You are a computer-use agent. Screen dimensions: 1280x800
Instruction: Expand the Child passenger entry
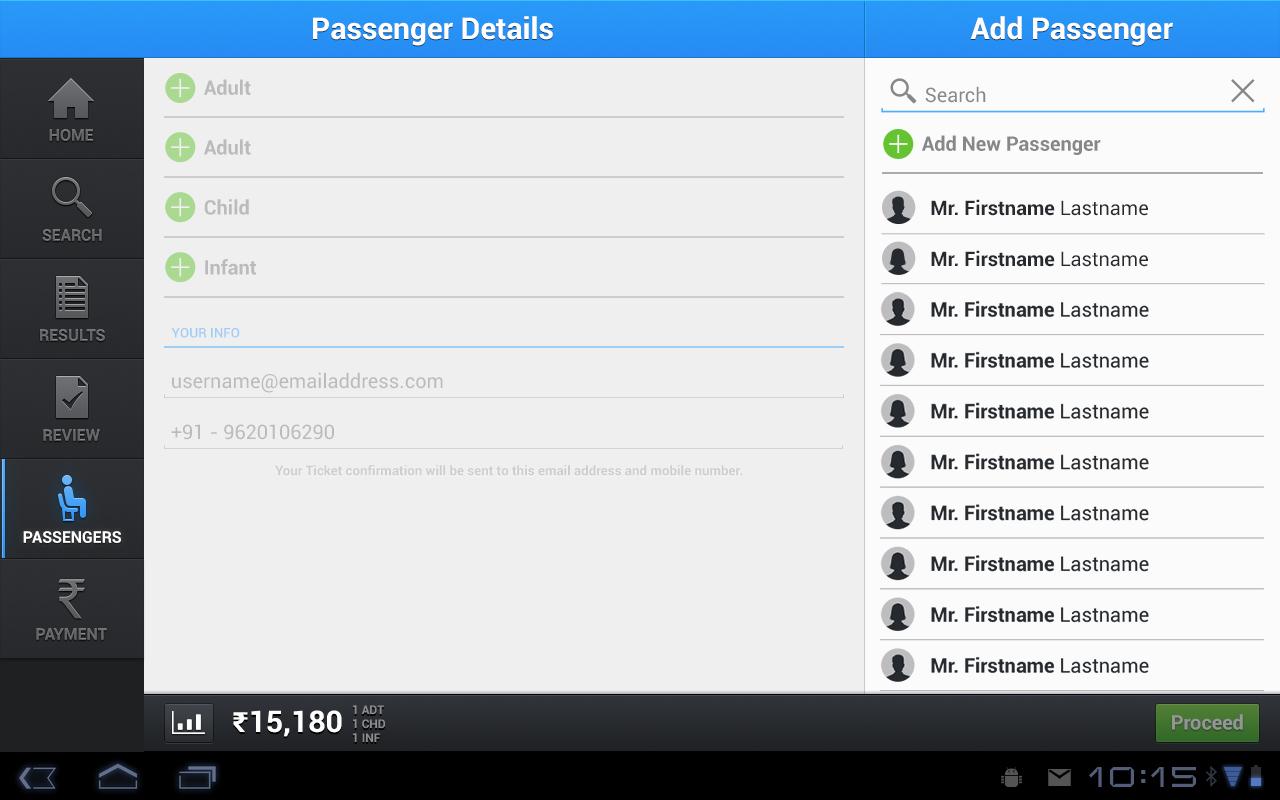[180, 207]
